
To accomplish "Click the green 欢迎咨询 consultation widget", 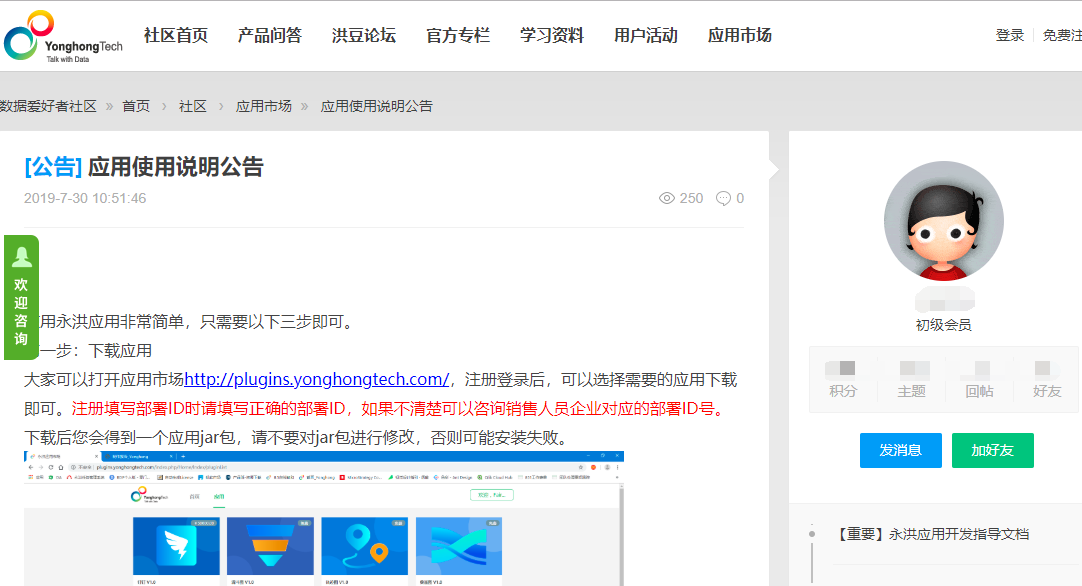I will pos(21,297).
